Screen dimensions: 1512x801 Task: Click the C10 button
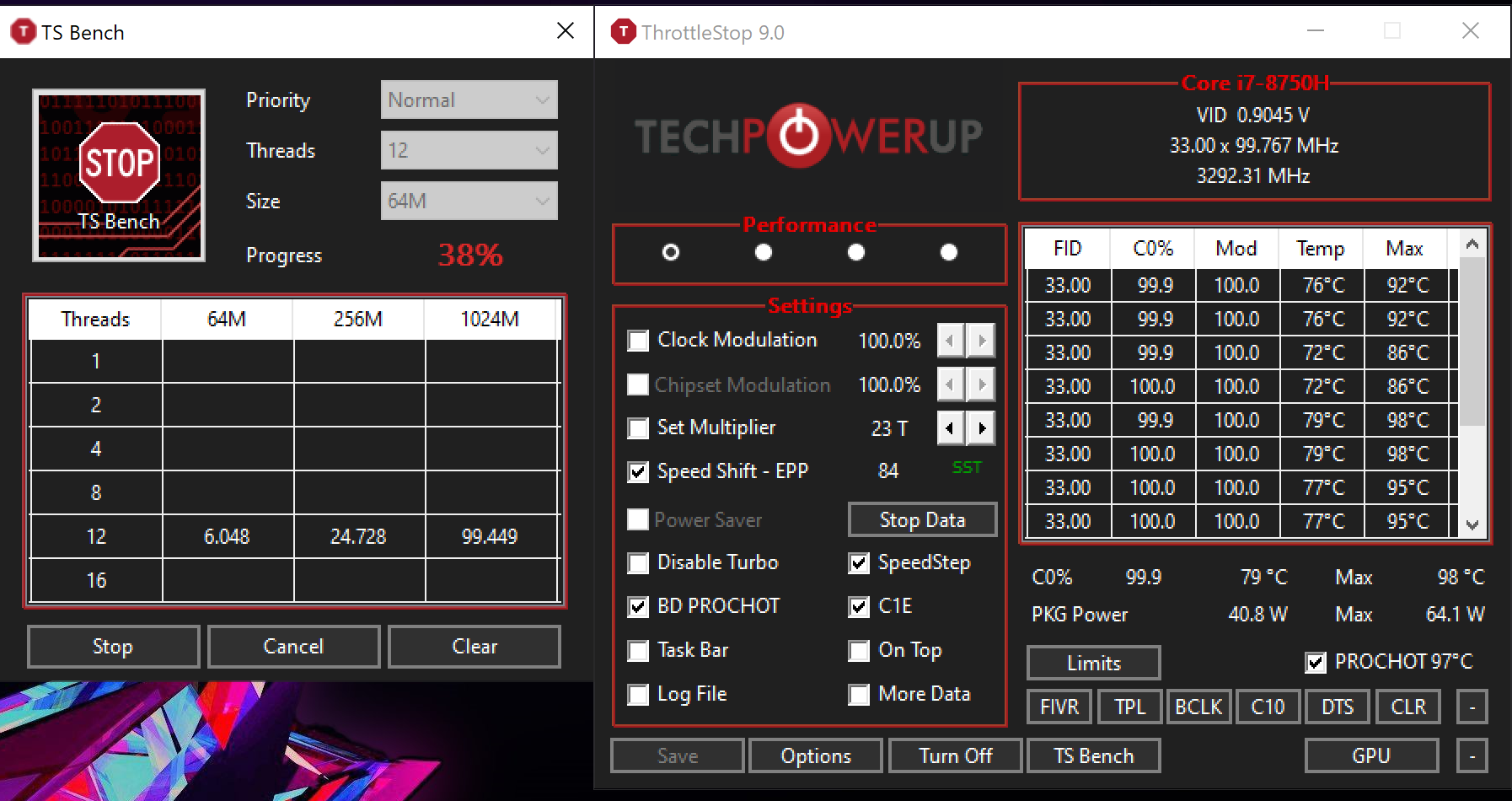click(x=1268, y=707)
